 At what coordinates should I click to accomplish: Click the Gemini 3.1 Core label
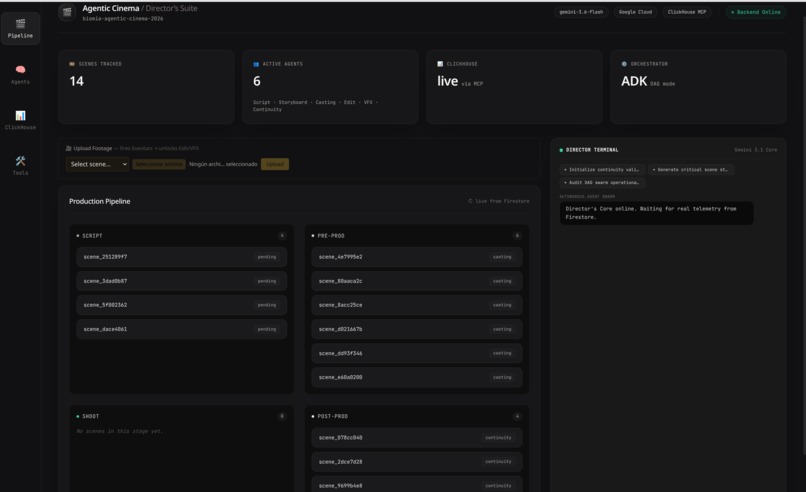click(755, 150)
